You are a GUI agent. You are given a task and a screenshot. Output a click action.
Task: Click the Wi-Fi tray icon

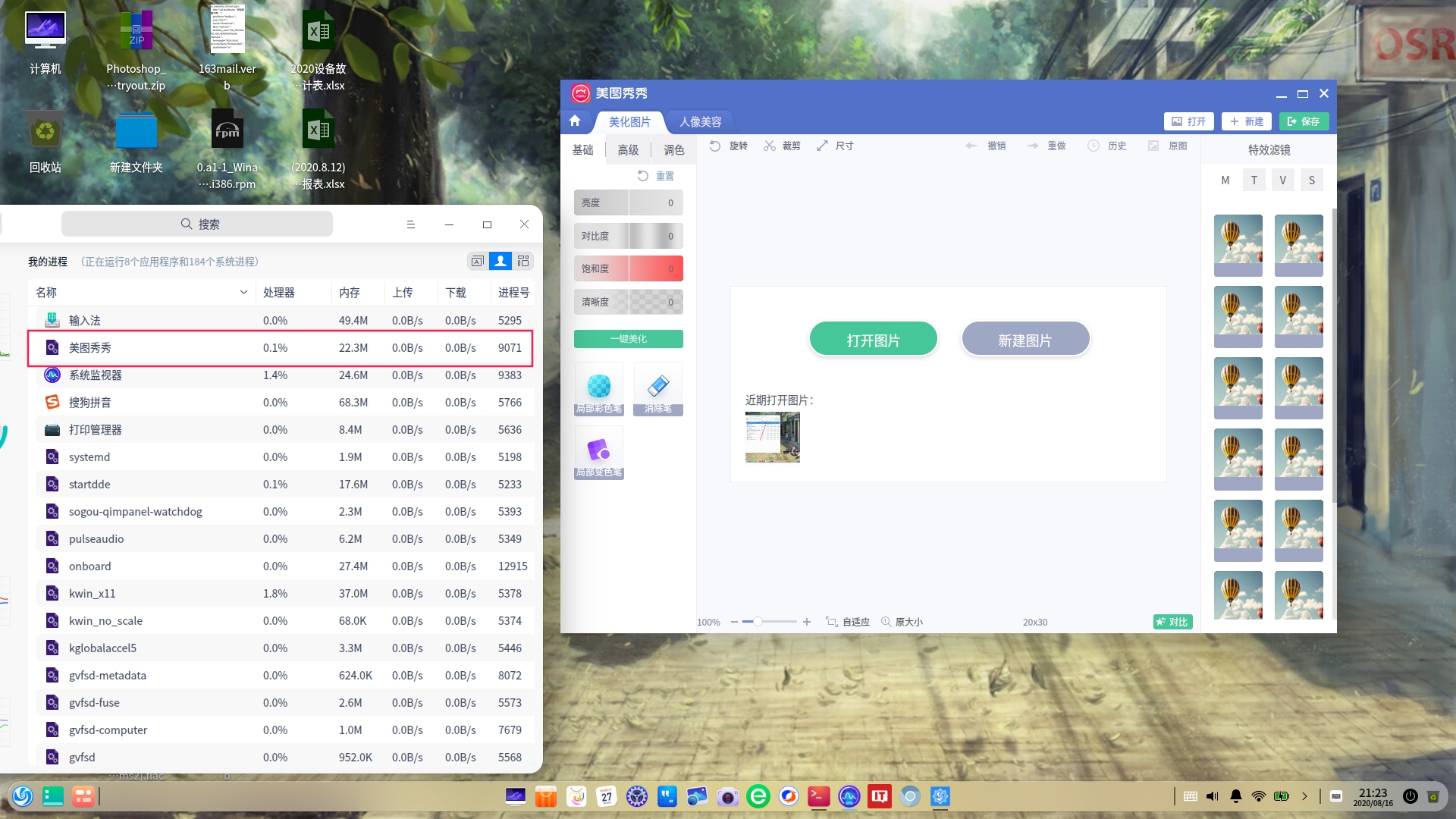[1259, 796]
